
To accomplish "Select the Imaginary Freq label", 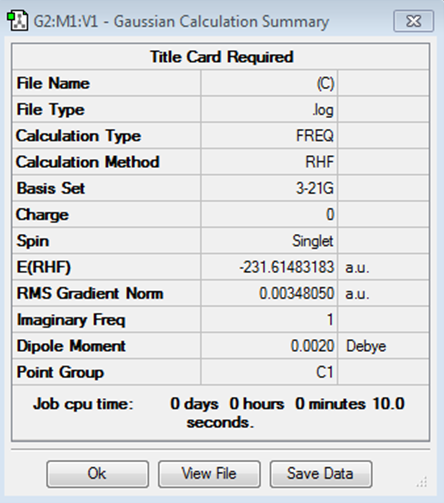I will click(71, 320).
